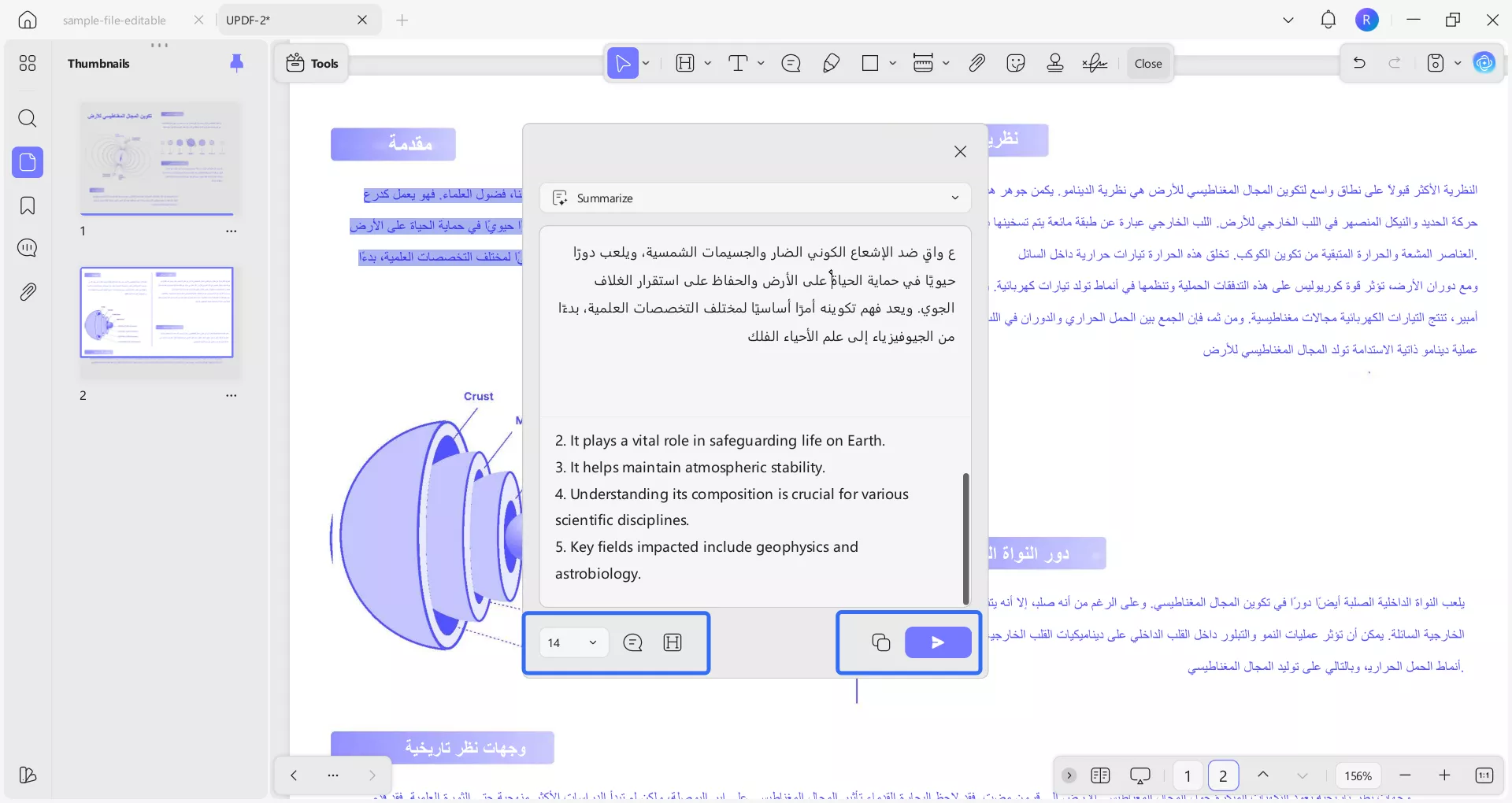Send the AI assistant prompt
This screenshot has width=1512, height=803.
pyautogui.click(x=937, y=642)
